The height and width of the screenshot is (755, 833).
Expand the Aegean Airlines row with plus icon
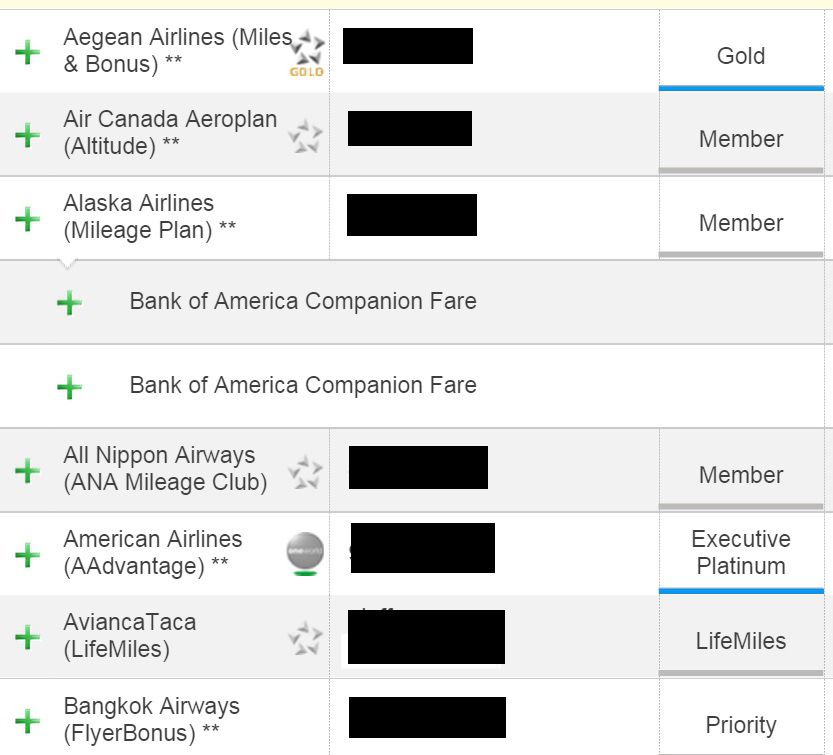tap(28, 52)
